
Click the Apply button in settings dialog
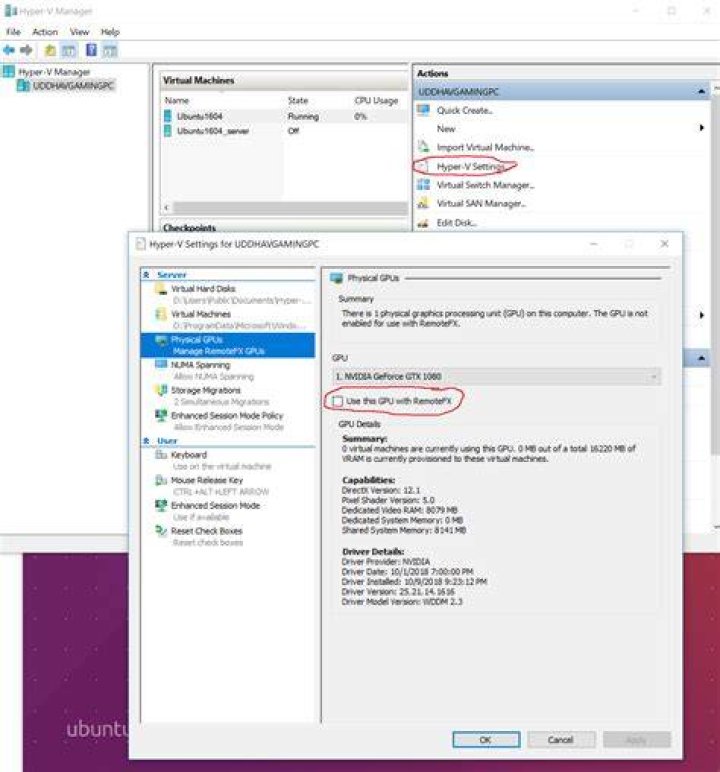[x=636, y=740]
